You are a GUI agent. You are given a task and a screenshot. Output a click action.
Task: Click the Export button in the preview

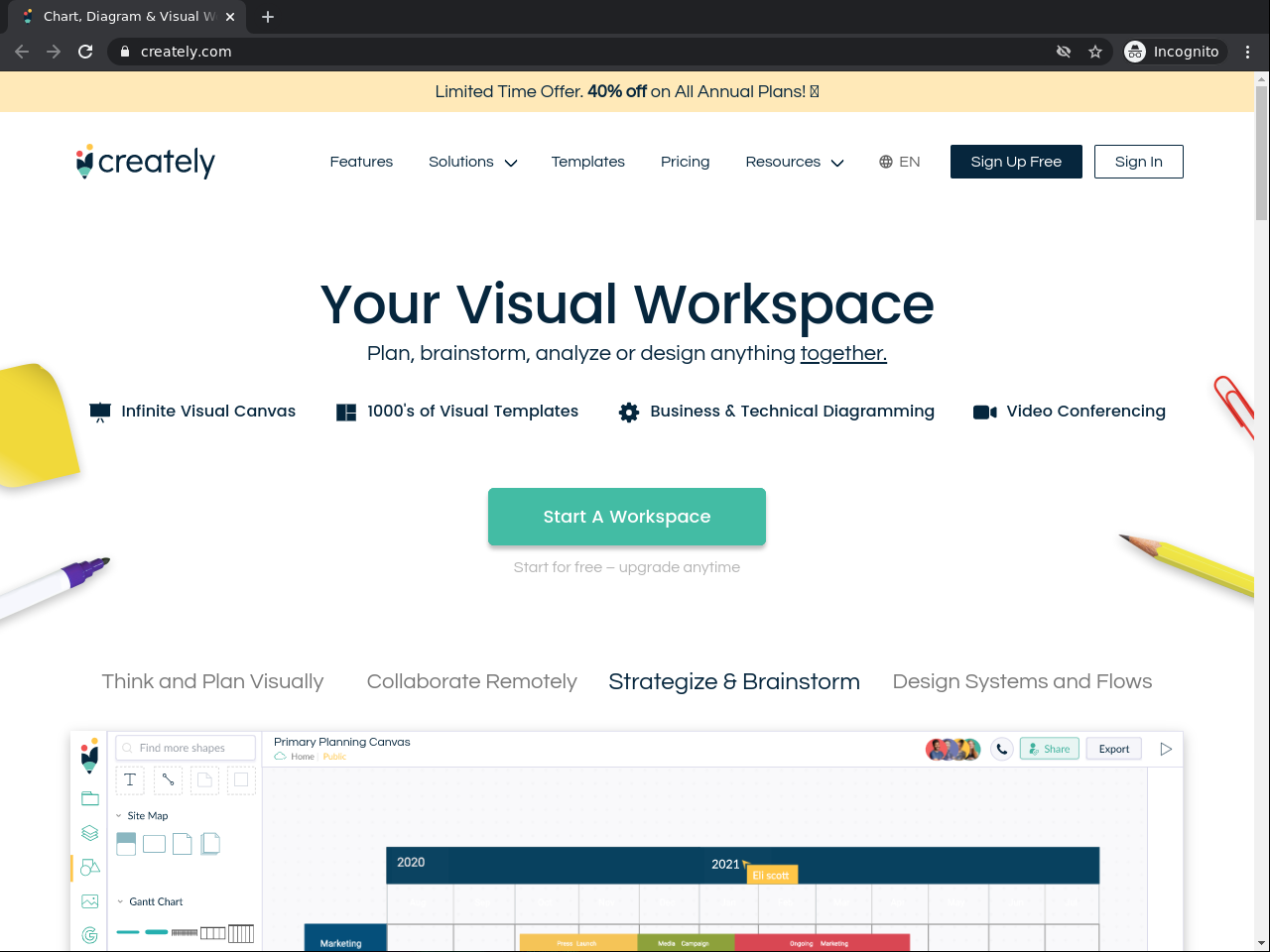point(1114,749)
